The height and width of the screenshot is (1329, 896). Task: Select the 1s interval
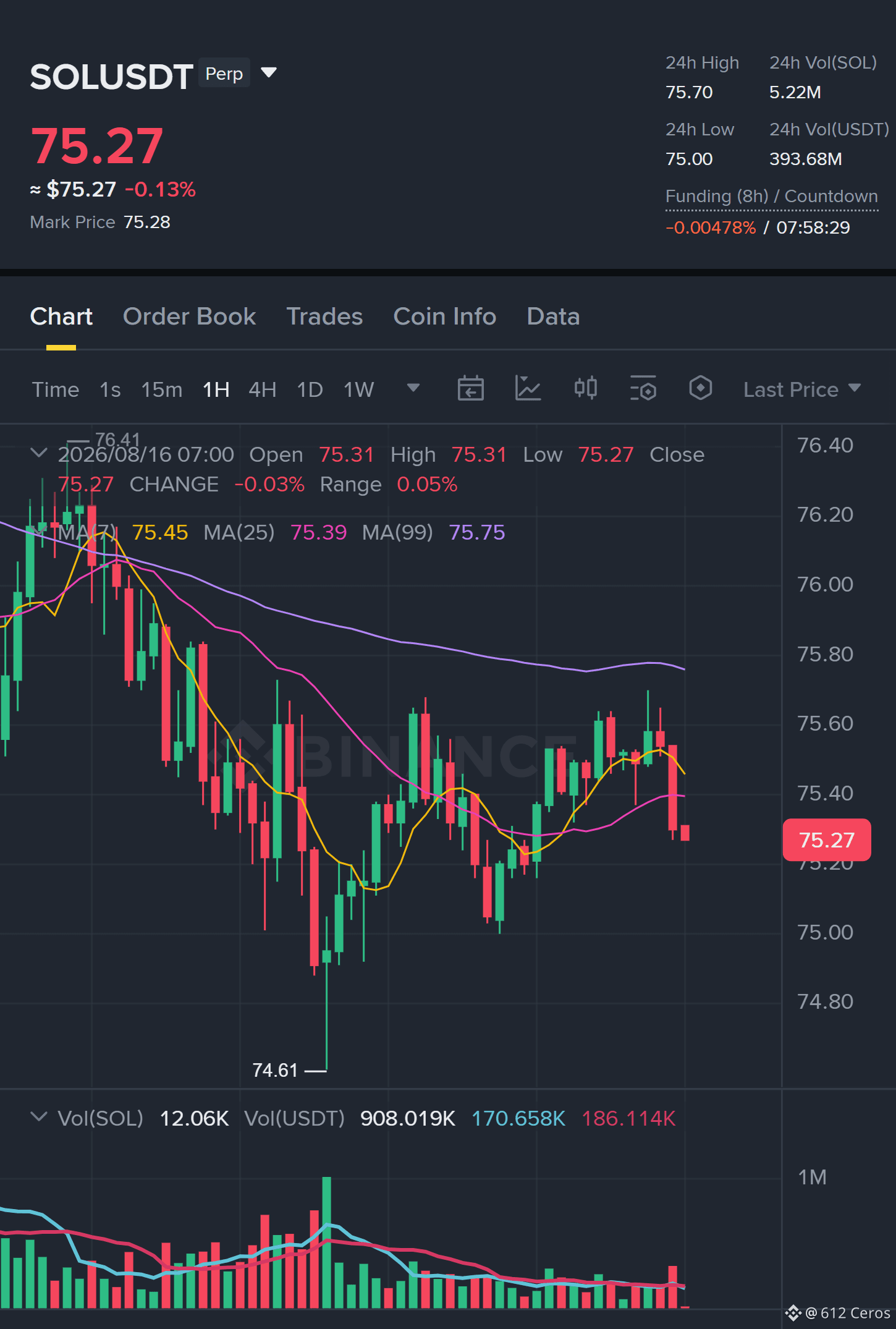(x=110, y=390)
